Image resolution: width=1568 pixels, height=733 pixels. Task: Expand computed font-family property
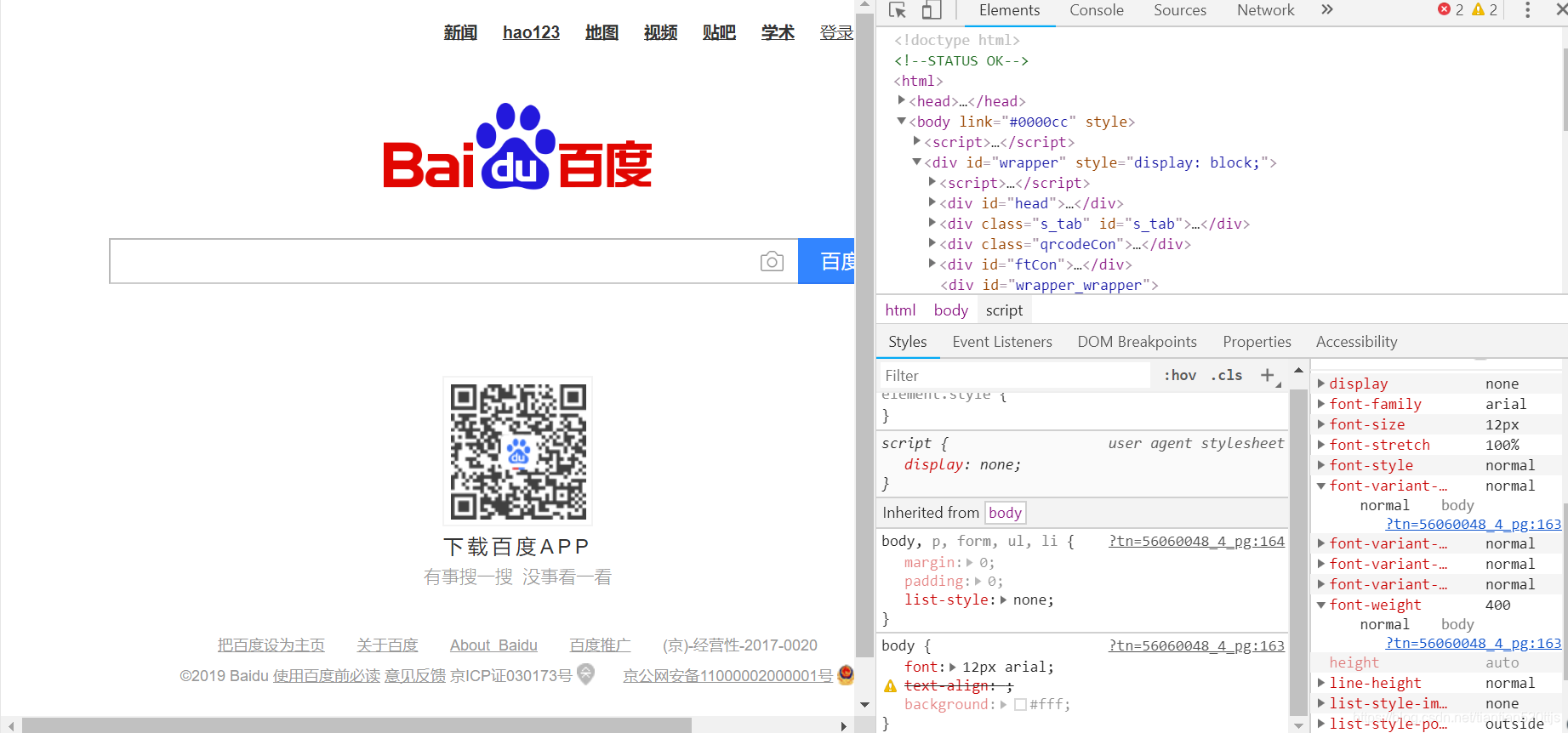pos(1321,404)
